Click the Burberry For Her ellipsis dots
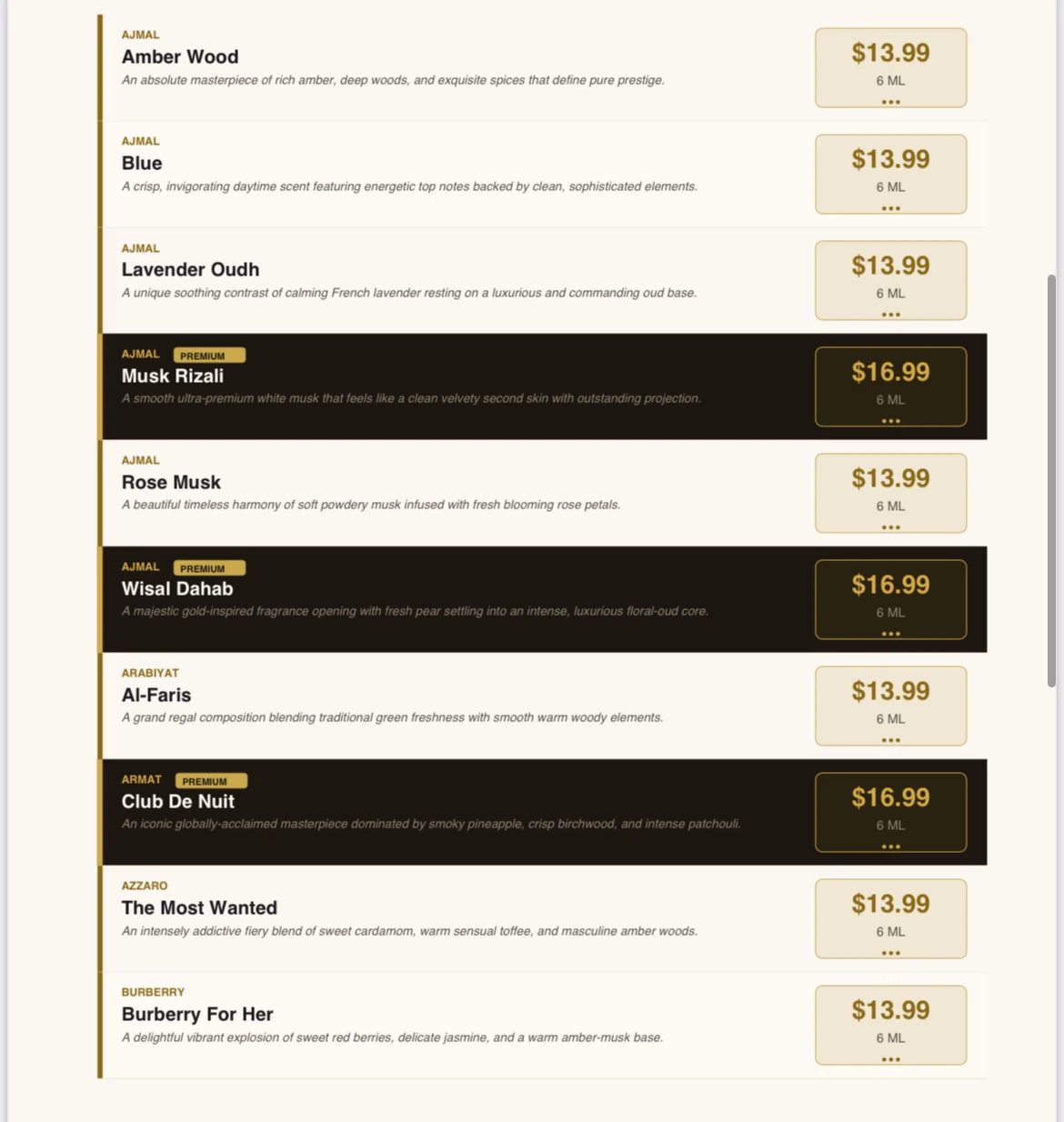Screen dimensions: 1064x1122 click(890, 1059)
